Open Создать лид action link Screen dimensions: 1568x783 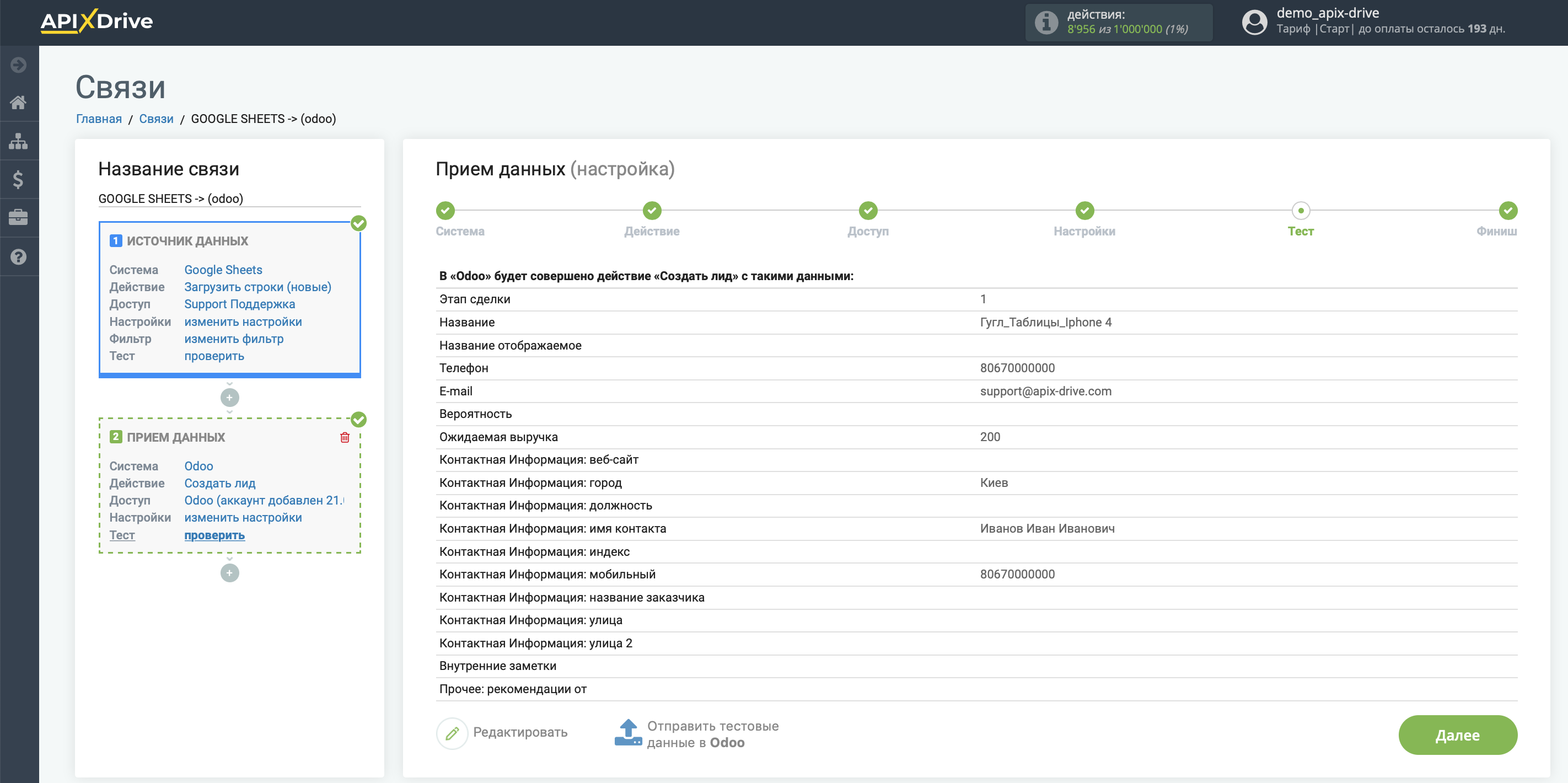pyautogui.click(x=220, y=483)
